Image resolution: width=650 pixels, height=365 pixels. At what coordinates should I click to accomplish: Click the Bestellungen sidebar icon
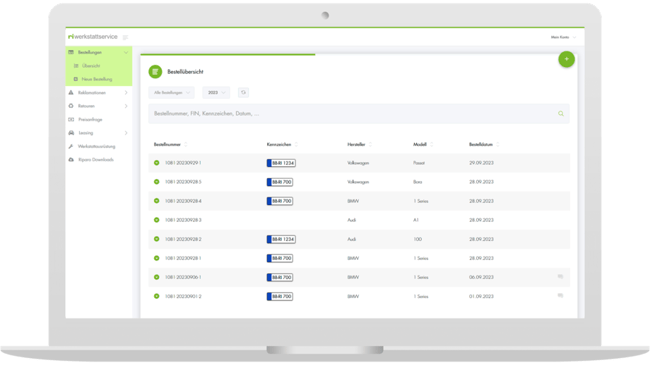(71, 52)
